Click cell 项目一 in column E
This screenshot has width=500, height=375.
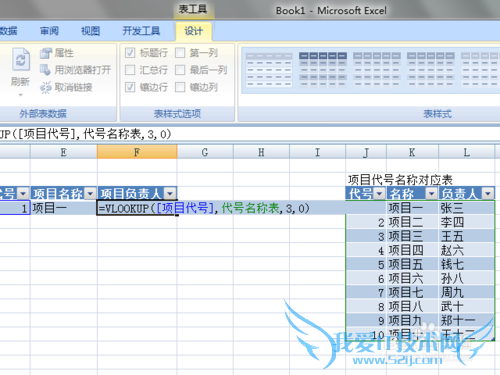(64, 208)
